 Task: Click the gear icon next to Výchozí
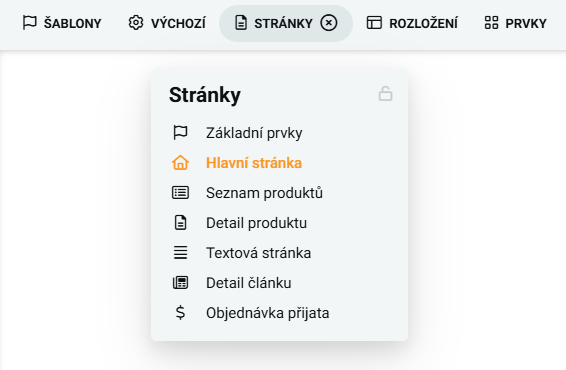pos(136,23)
